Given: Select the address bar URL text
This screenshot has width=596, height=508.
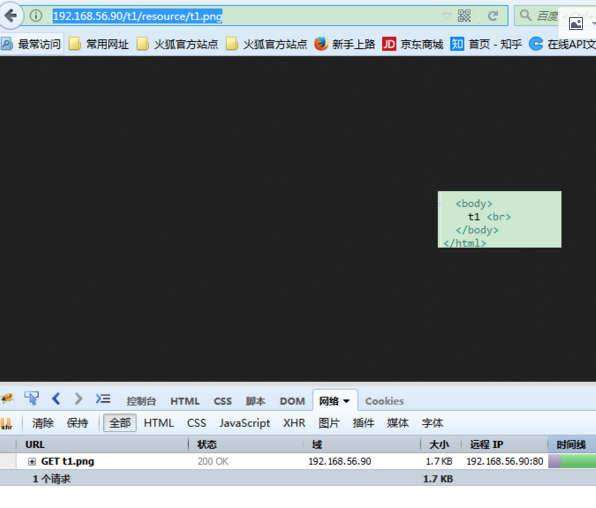Looking at the screenshot, I should [x=138, y=16].
